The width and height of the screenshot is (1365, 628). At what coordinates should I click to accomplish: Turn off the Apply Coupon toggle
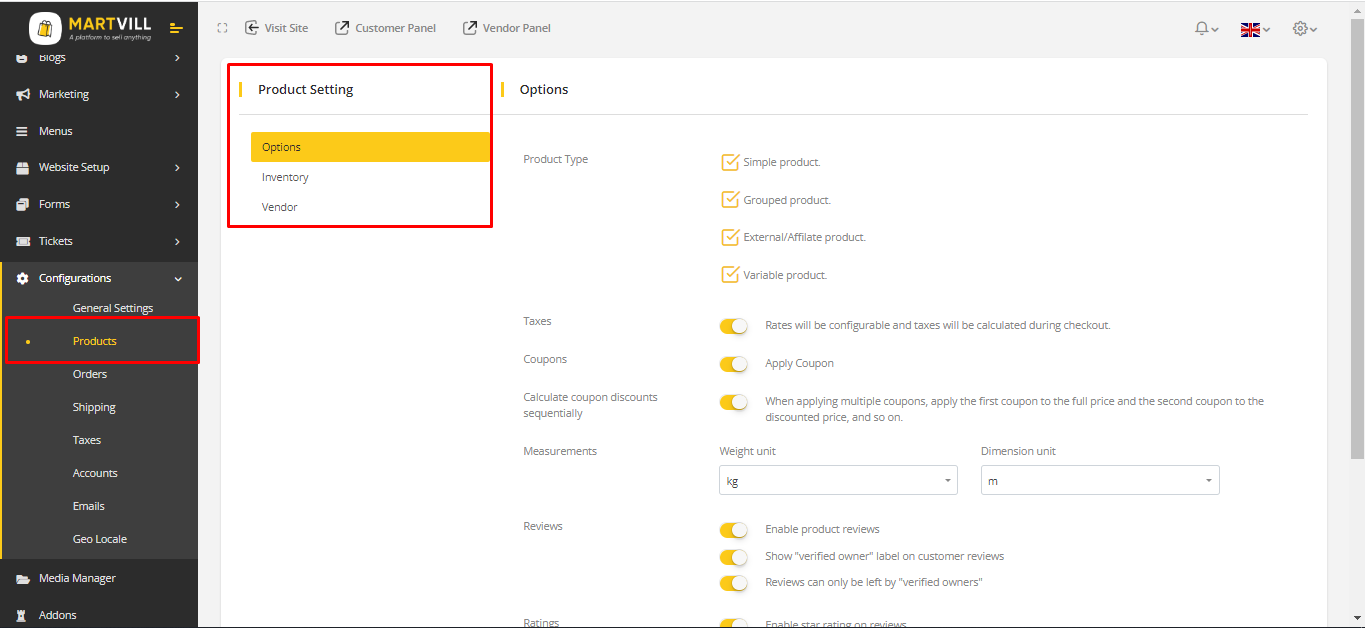(x=733, y=363)
